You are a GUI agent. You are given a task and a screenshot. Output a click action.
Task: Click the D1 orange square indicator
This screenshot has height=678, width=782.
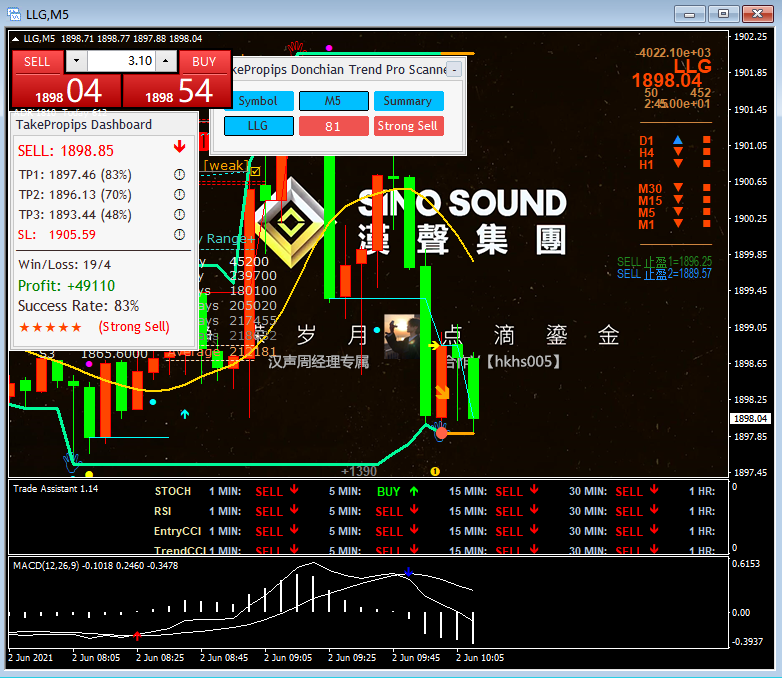[707, 140]
